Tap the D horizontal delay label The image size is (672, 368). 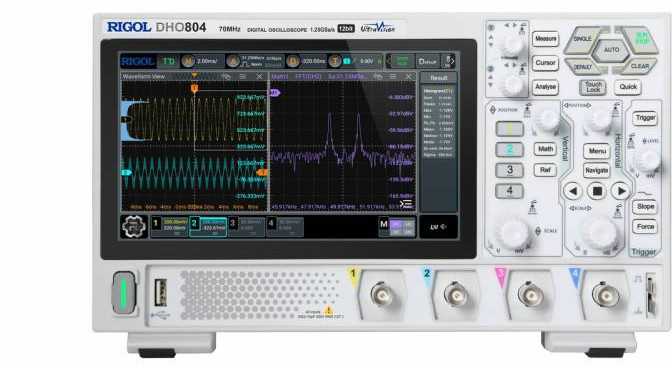tap(293, 61)
